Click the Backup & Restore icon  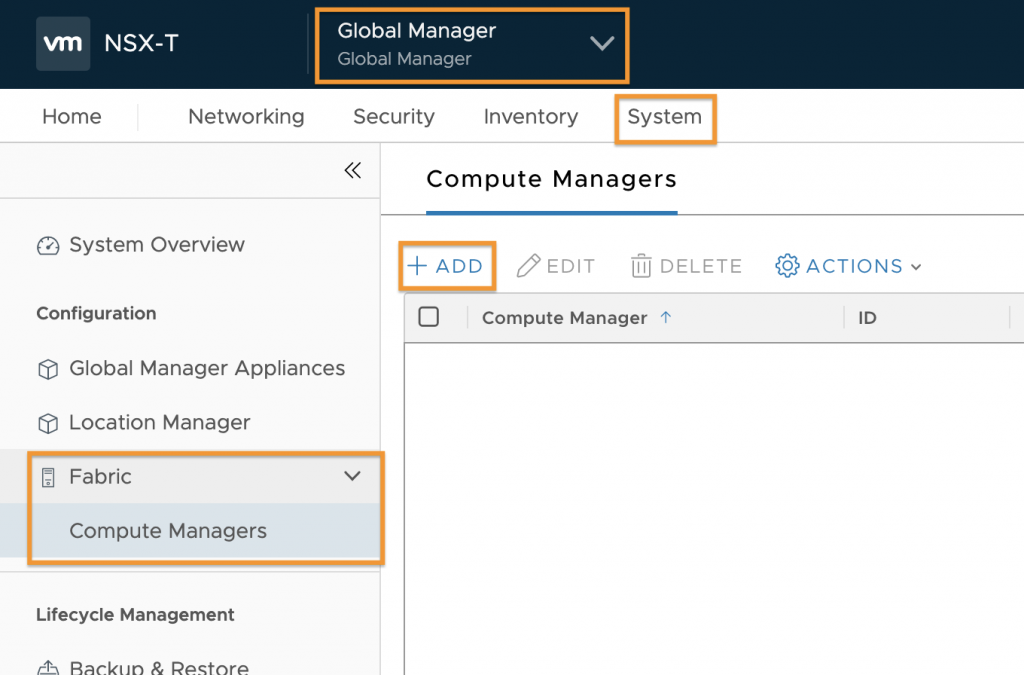click(x=48, y=667)
